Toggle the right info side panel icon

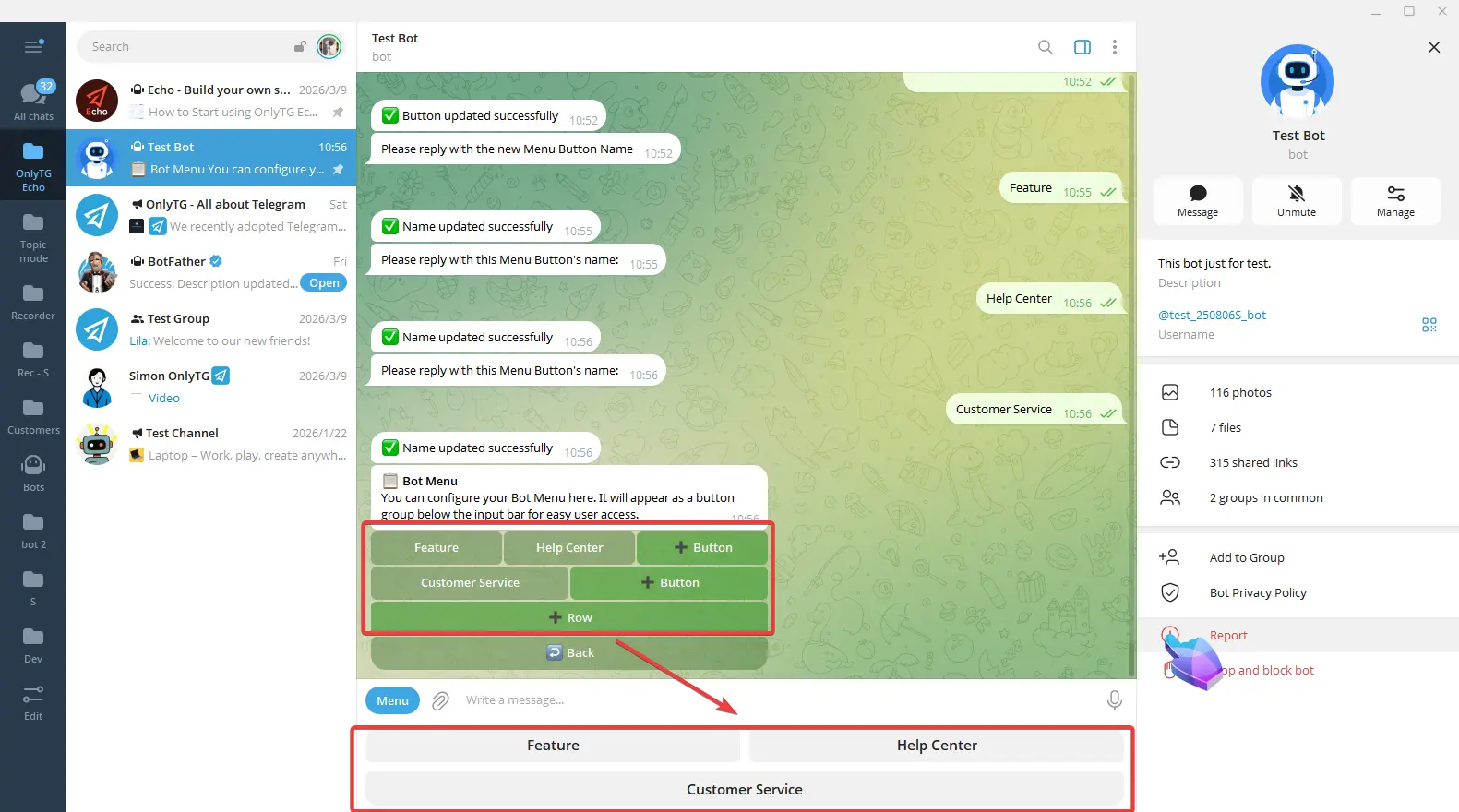coord(1082,47)
